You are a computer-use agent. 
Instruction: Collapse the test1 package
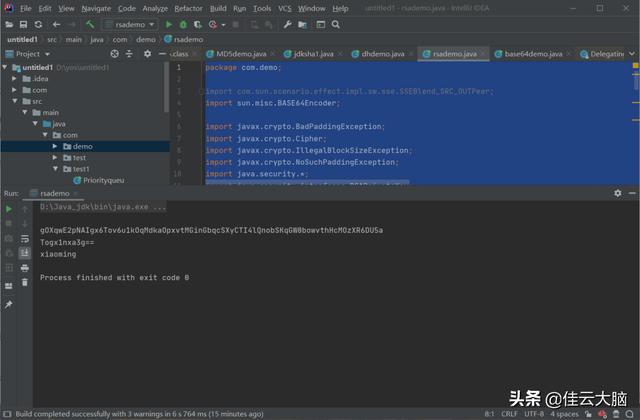coord(55,169)
